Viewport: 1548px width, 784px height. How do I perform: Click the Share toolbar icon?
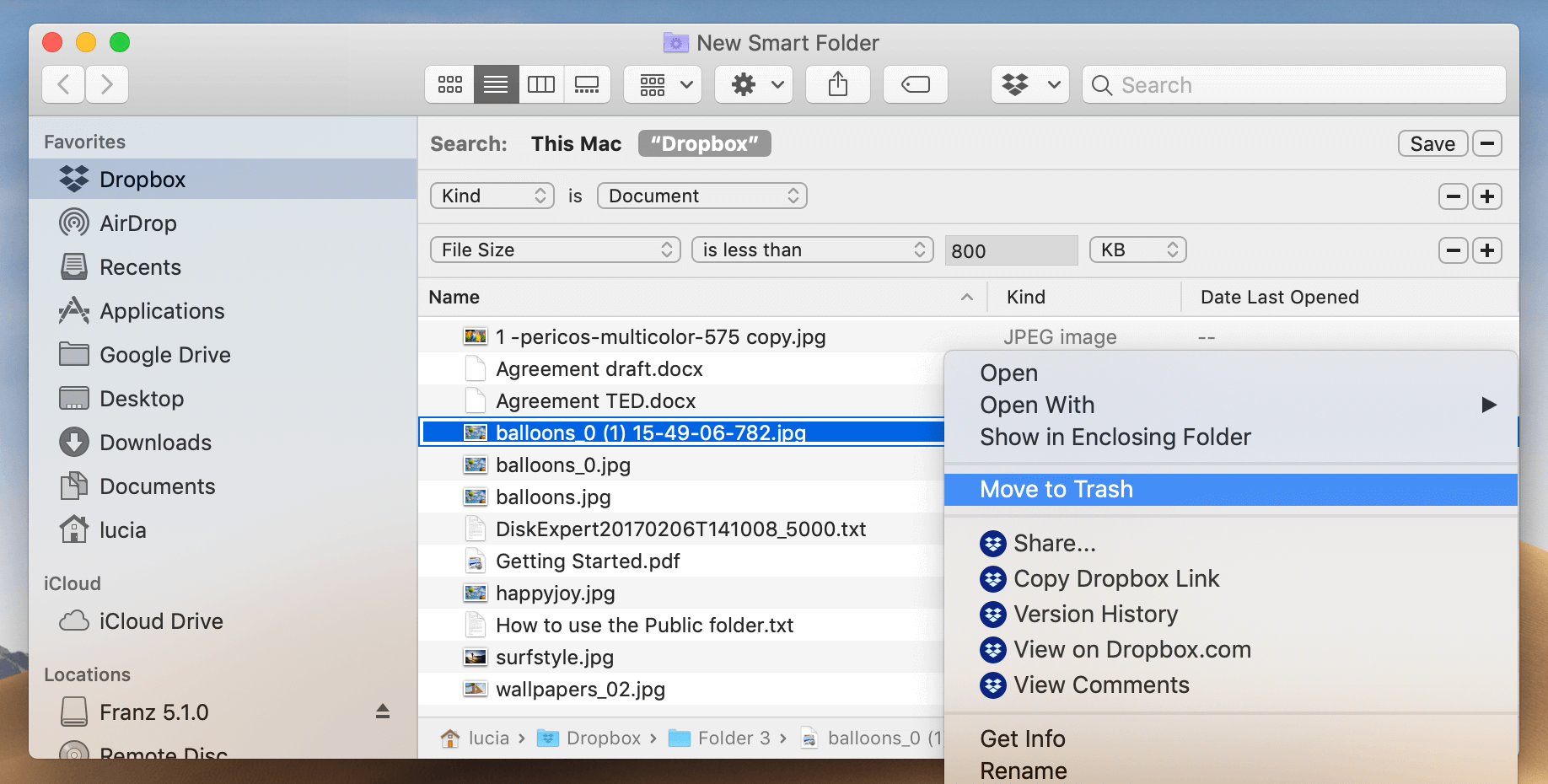838,84
